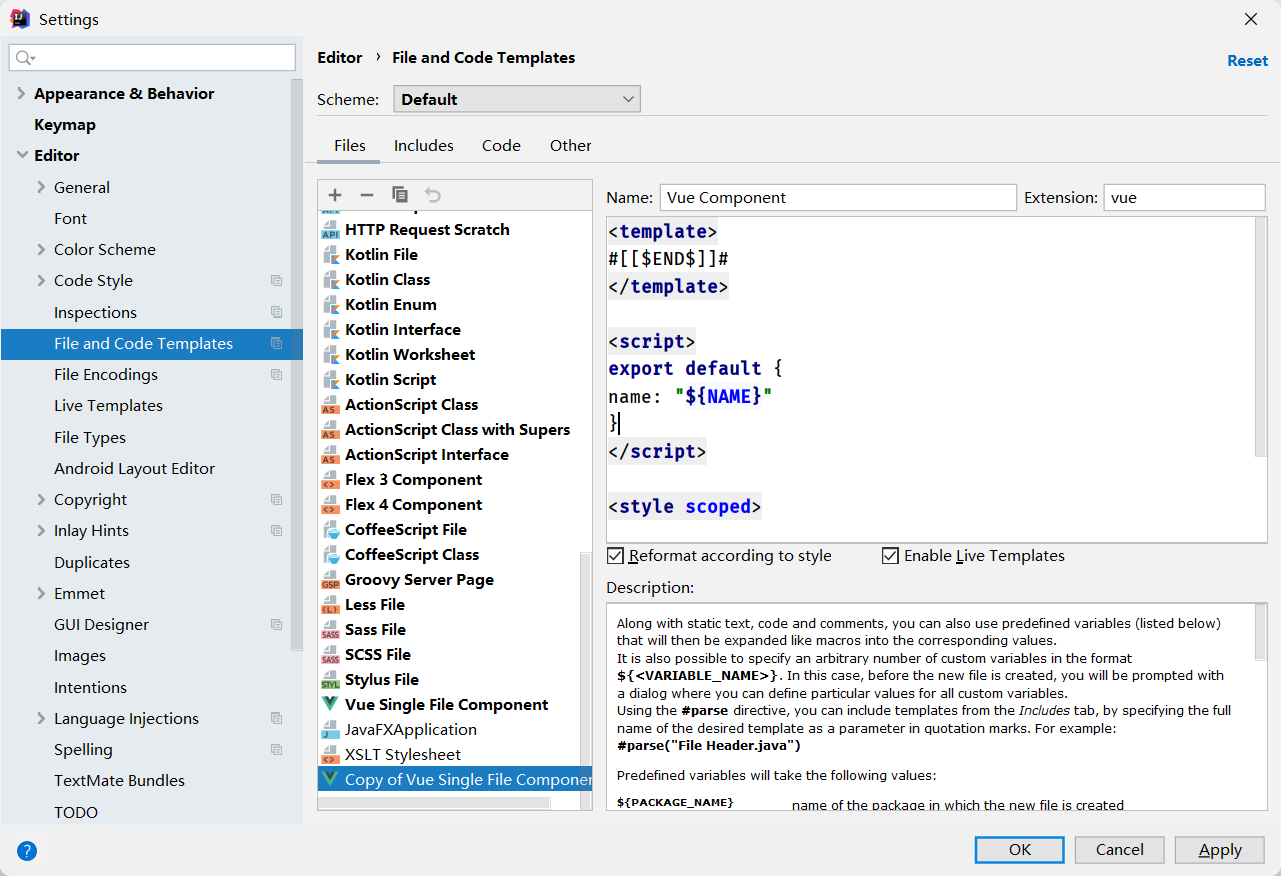This screenshot has height=876, width=1281.
Task: Click the CoffeeScript File icon
Action: [330, 530]
